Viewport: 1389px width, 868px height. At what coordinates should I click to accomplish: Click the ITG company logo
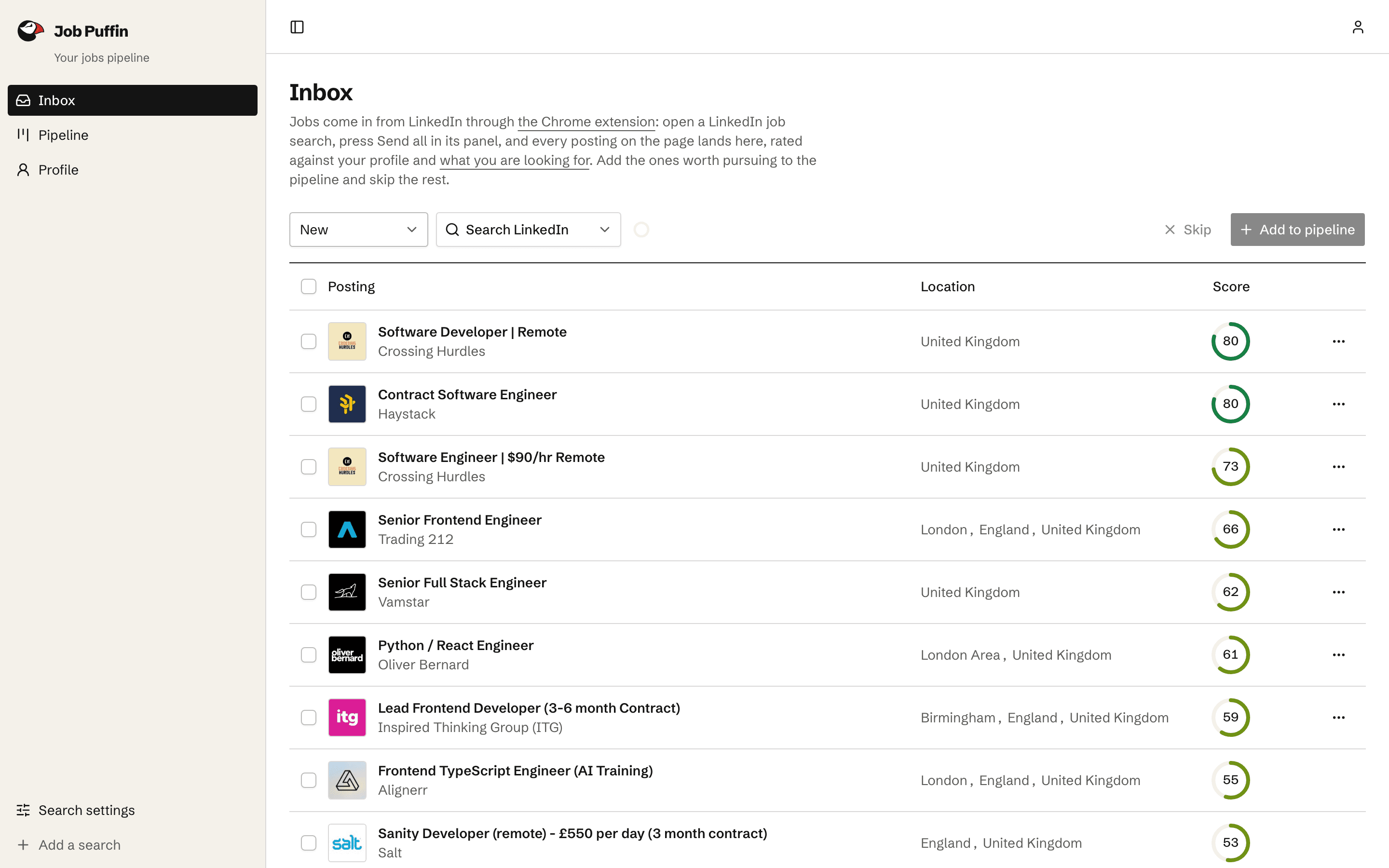point(347,718)
